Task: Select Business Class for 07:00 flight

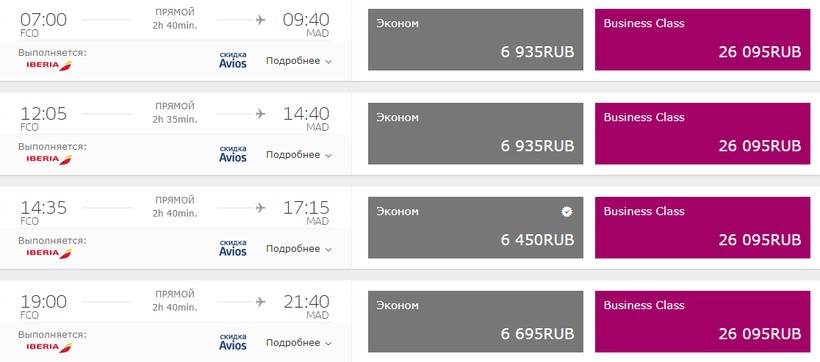Action: click(702, 39)
